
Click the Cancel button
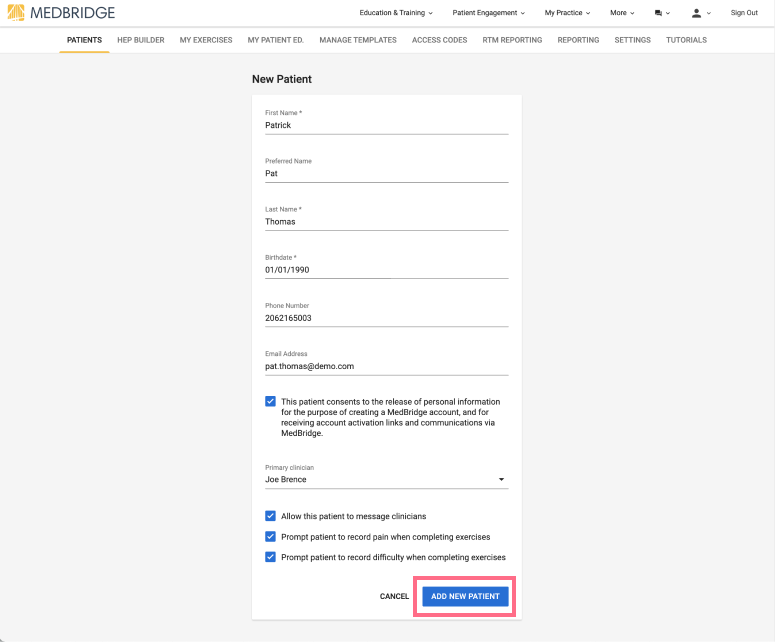tap(394, 596)
